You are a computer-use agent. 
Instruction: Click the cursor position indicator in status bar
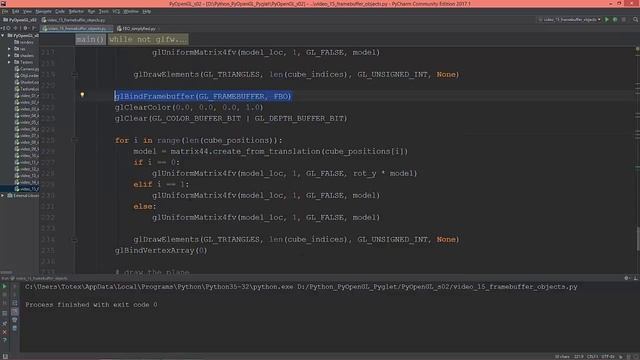click(x=578, y=357)
